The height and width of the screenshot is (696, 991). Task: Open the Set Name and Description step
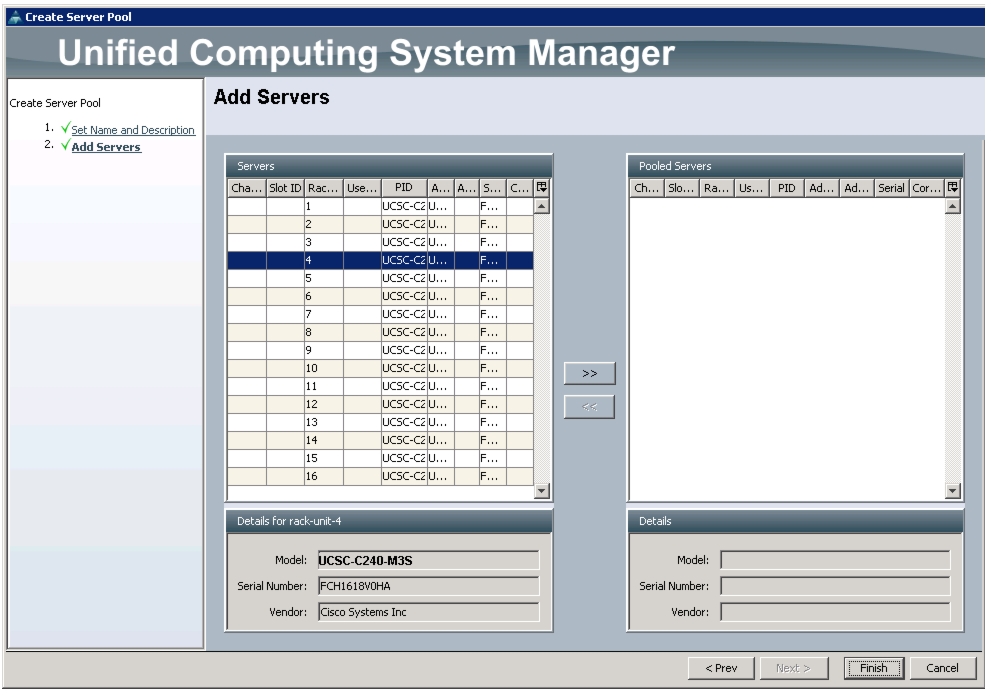pos(133,130)
